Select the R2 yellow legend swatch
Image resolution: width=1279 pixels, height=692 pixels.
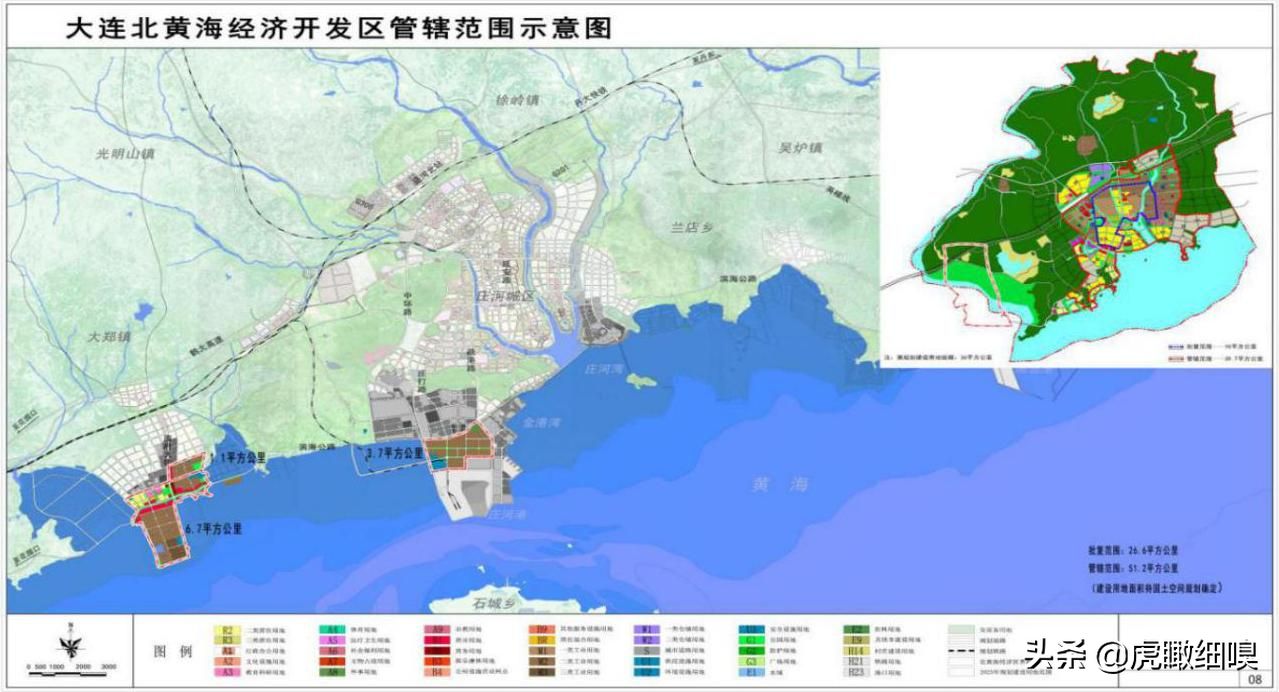228,630
